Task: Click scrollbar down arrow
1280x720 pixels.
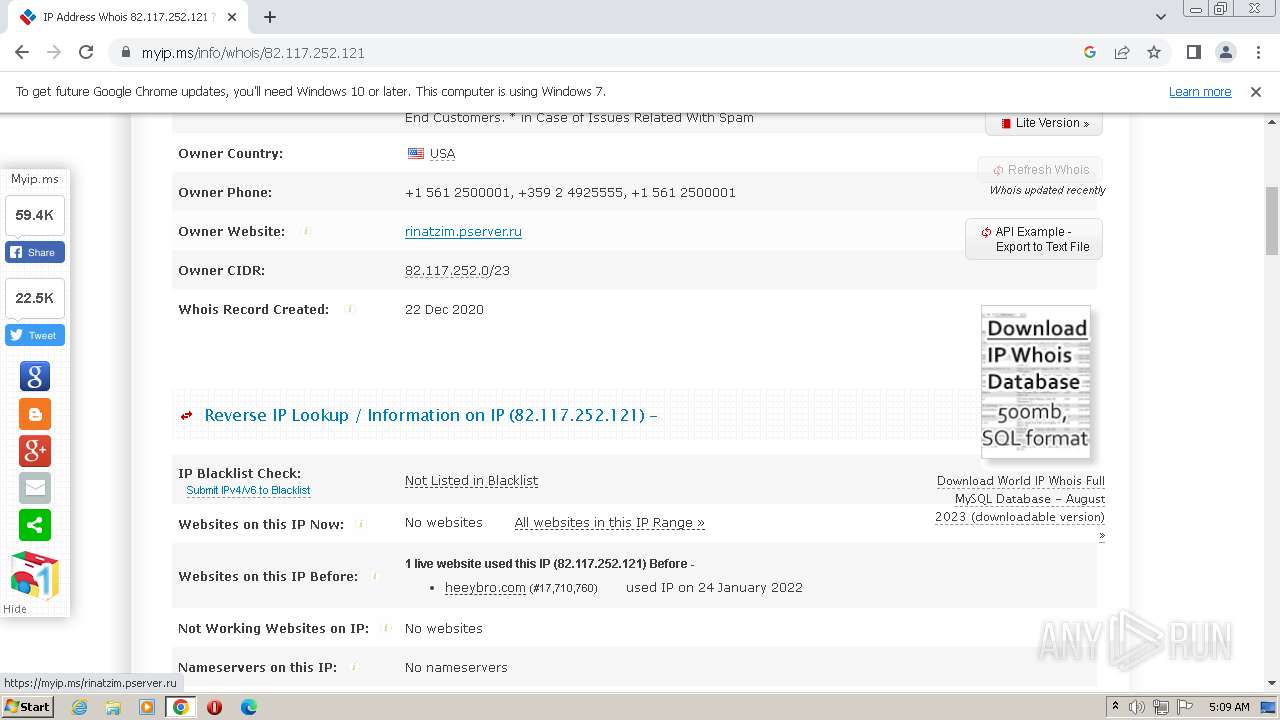Action: point(1272,683)
